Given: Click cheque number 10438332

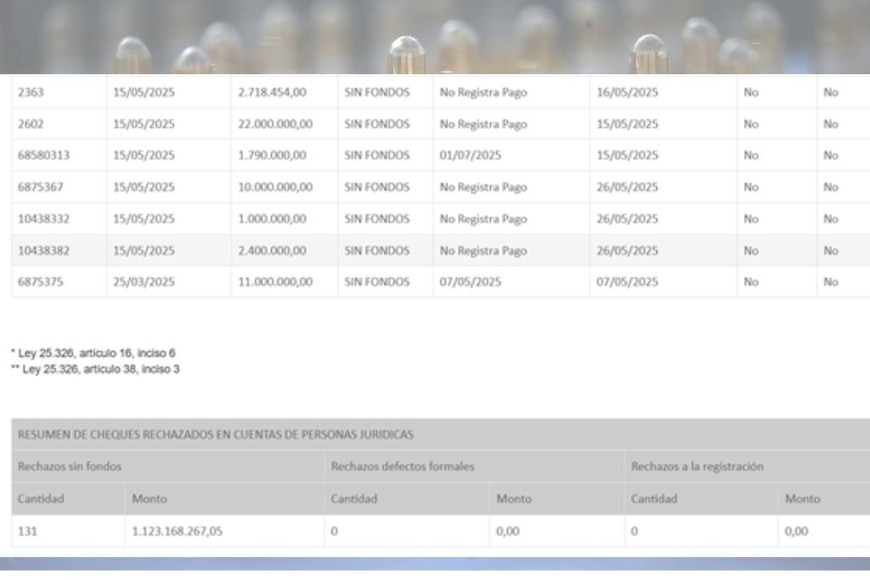Looking at the screenshot, I should pos(43,219).
